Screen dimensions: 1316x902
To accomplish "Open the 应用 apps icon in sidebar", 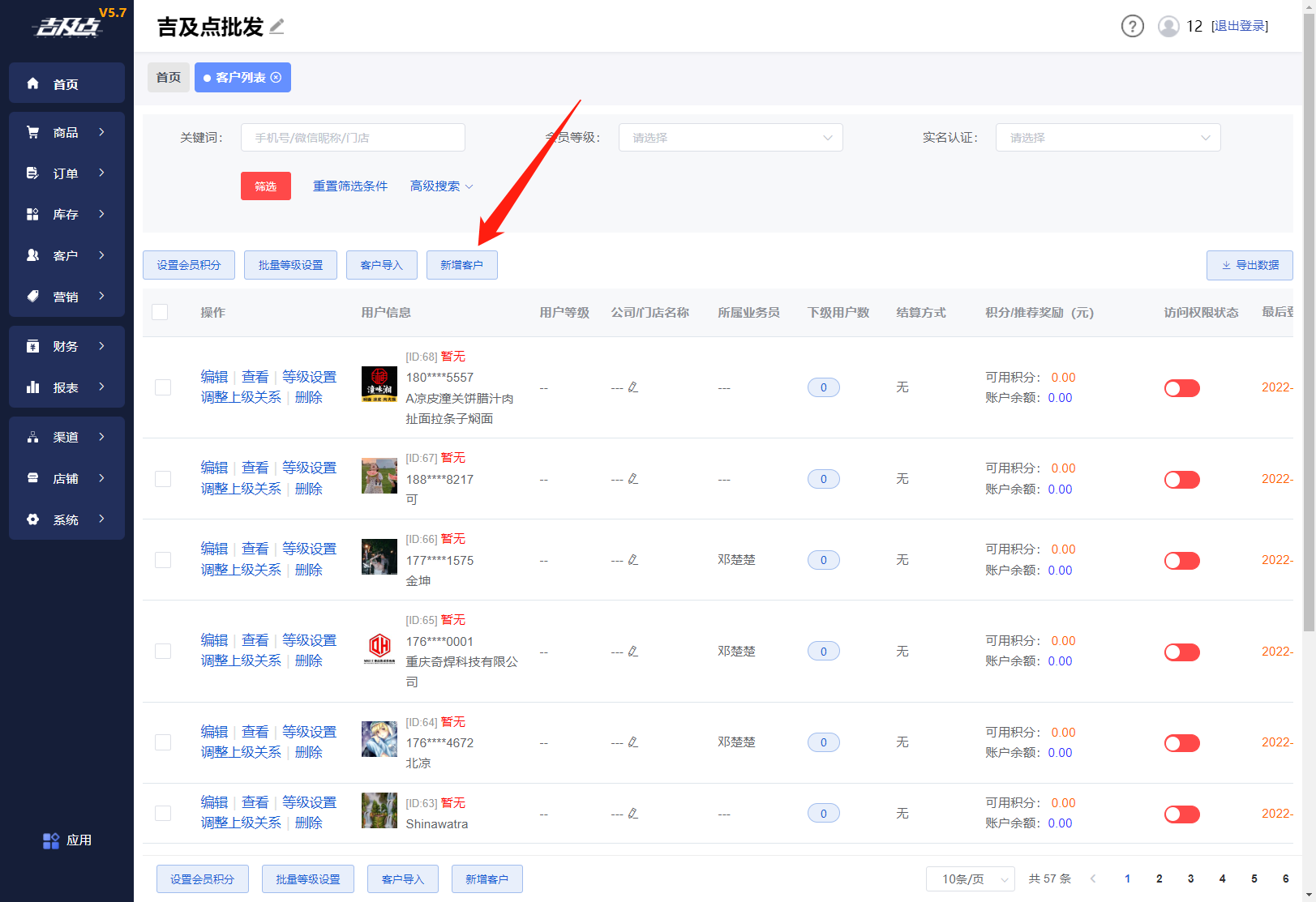I will click(x=51, y=840).
